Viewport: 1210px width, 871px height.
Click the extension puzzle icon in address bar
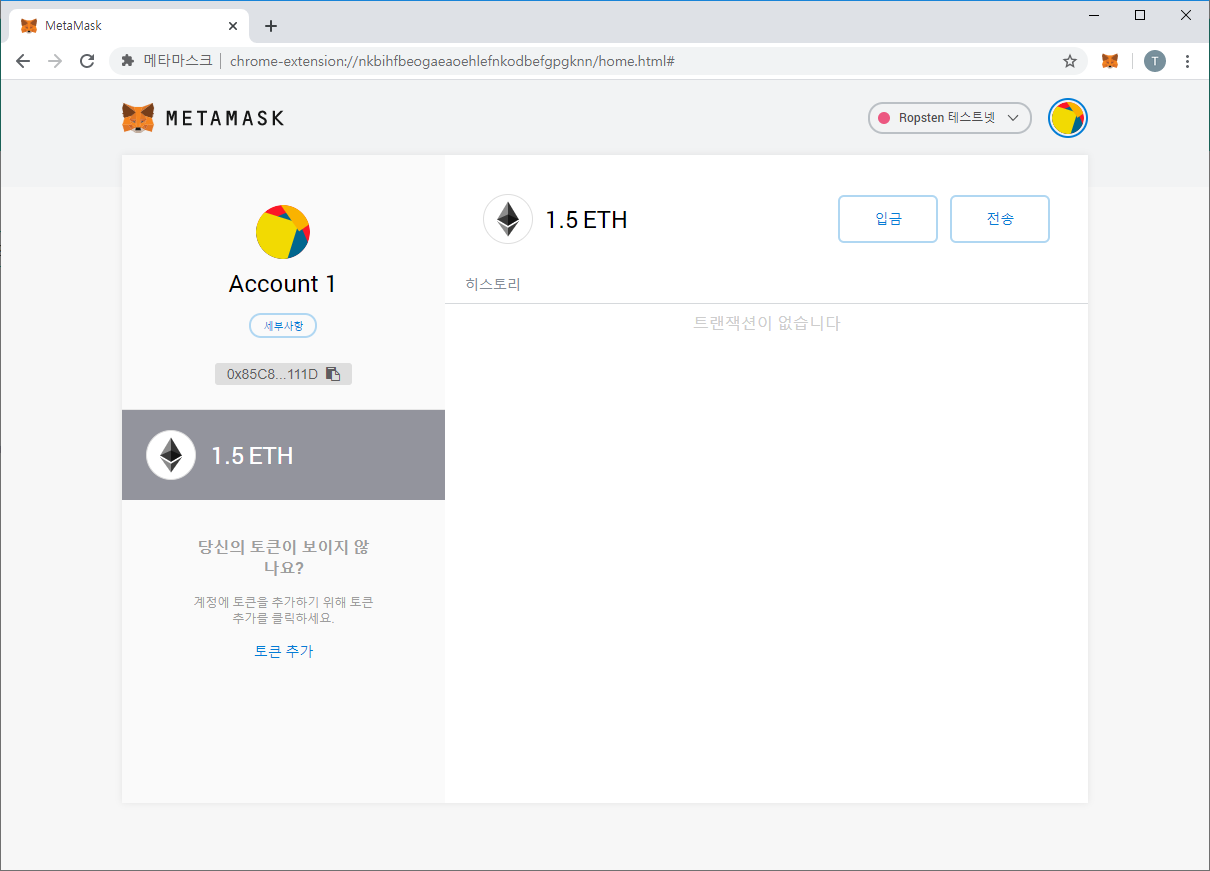128,61
